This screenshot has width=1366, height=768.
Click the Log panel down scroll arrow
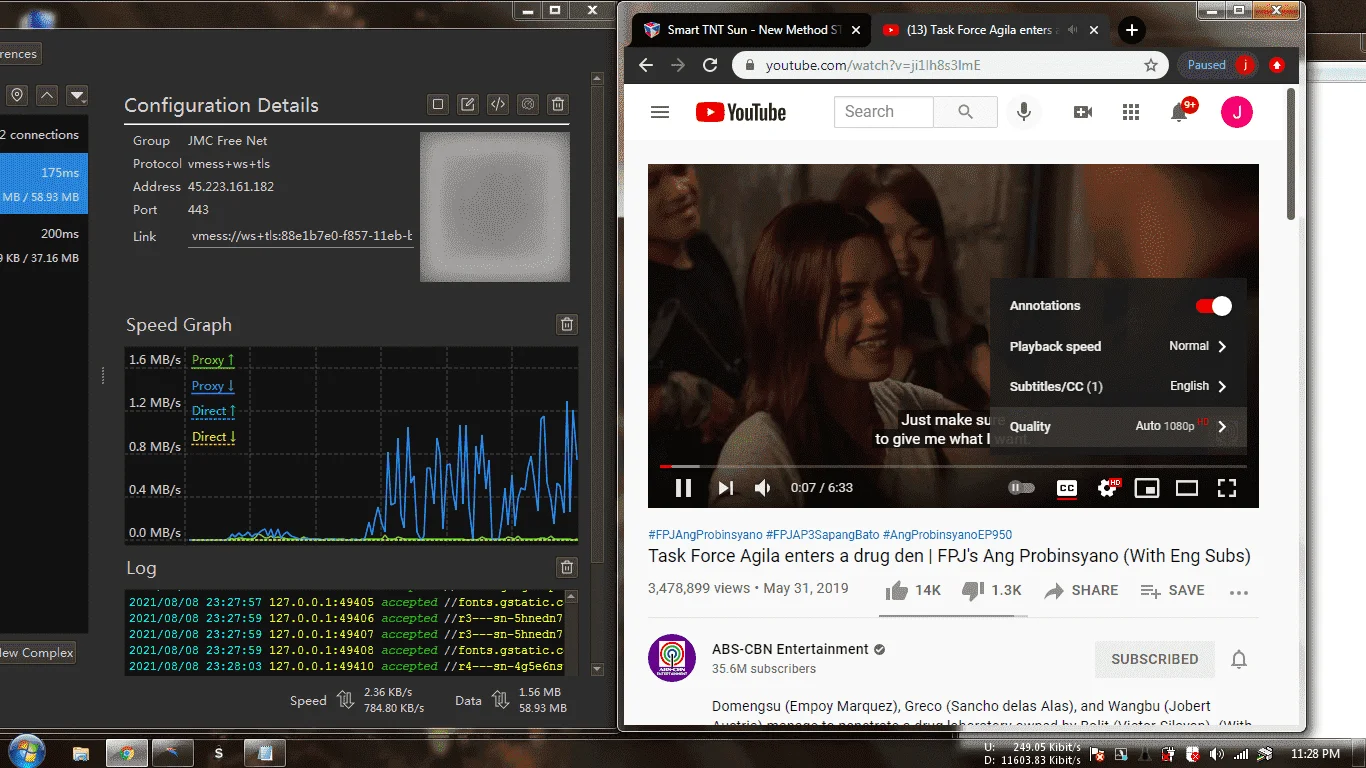point(597,669)
